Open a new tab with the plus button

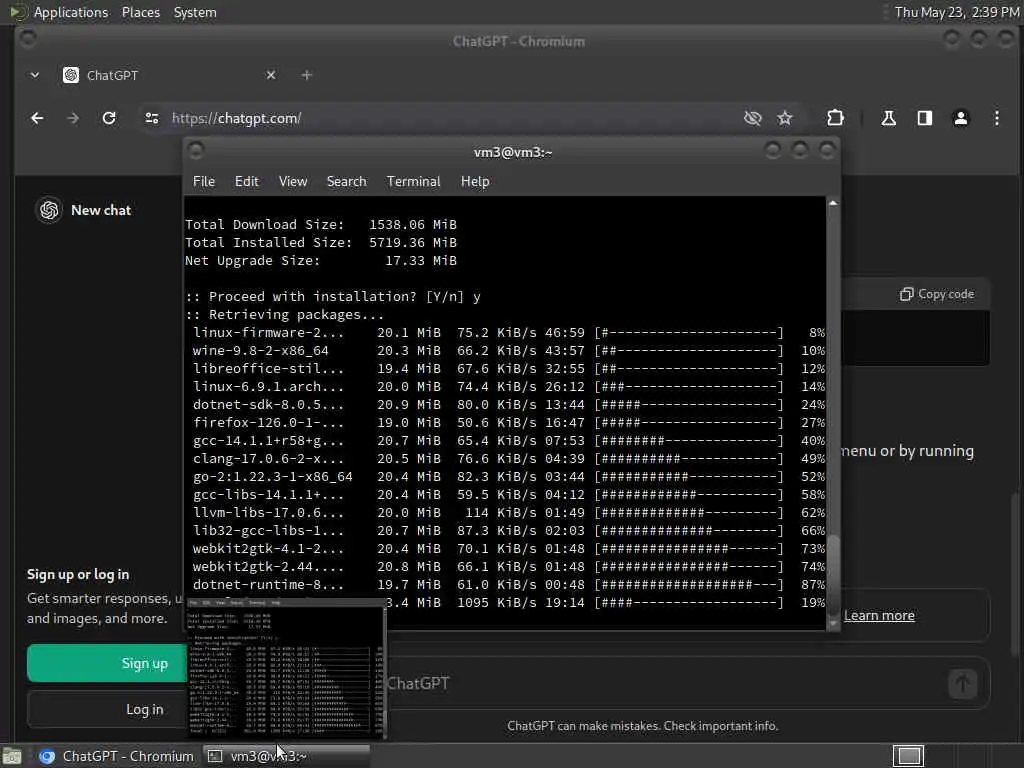pos(306,75)
